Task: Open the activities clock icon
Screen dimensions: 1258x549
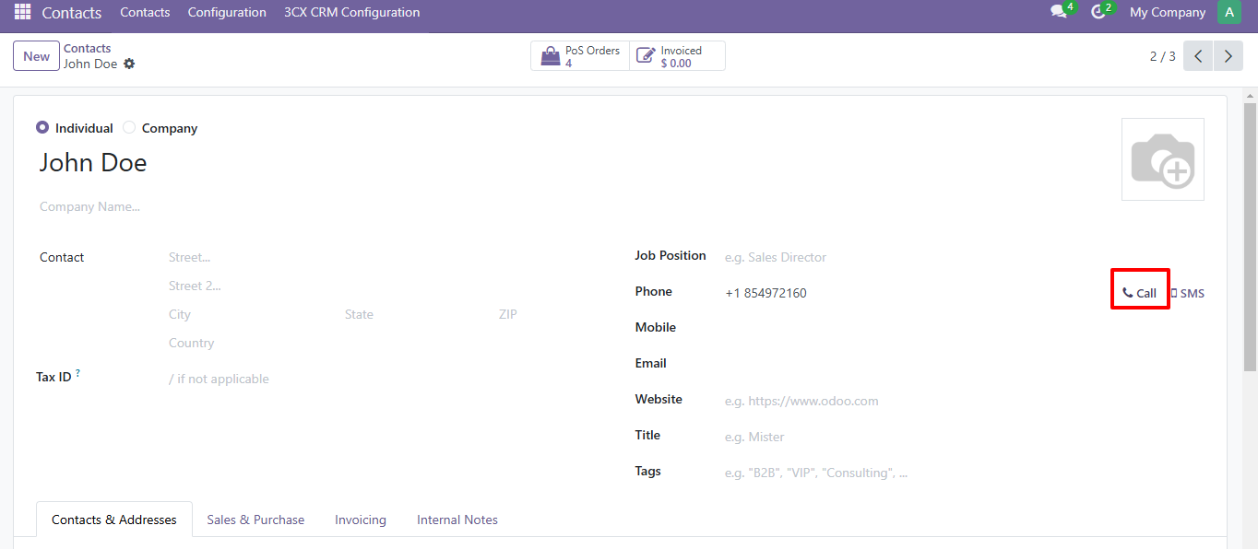Action: pyautogui.click(x=1099, y=12)
